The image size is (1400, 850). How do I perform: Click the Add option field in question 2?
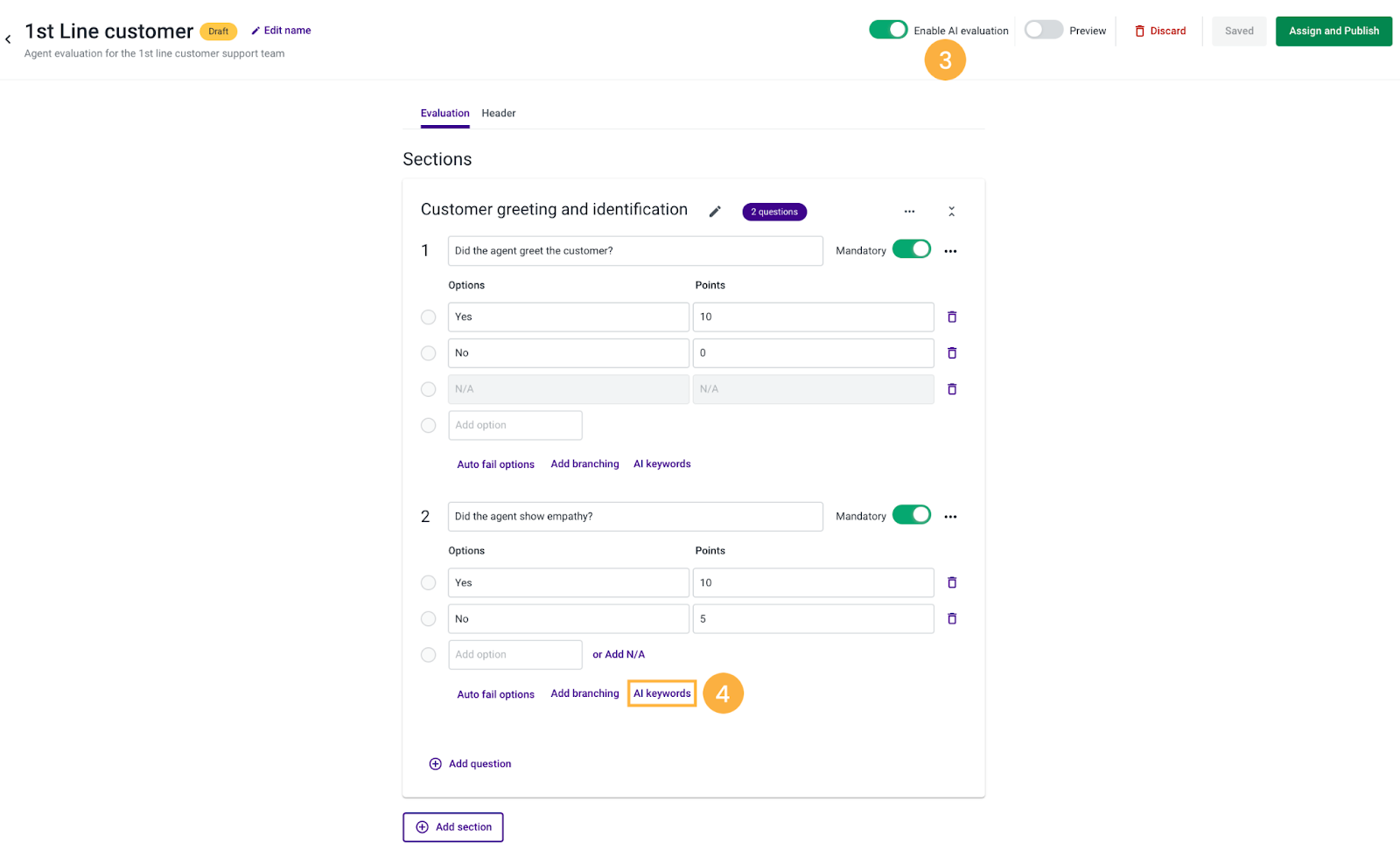tap(515, 654)
